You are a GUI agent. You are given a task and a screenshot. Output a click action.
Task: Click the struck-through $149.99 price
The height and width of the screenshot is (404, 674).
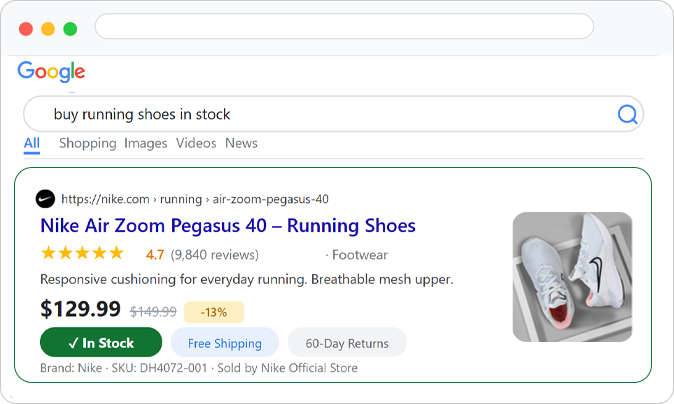coord(153,312)
